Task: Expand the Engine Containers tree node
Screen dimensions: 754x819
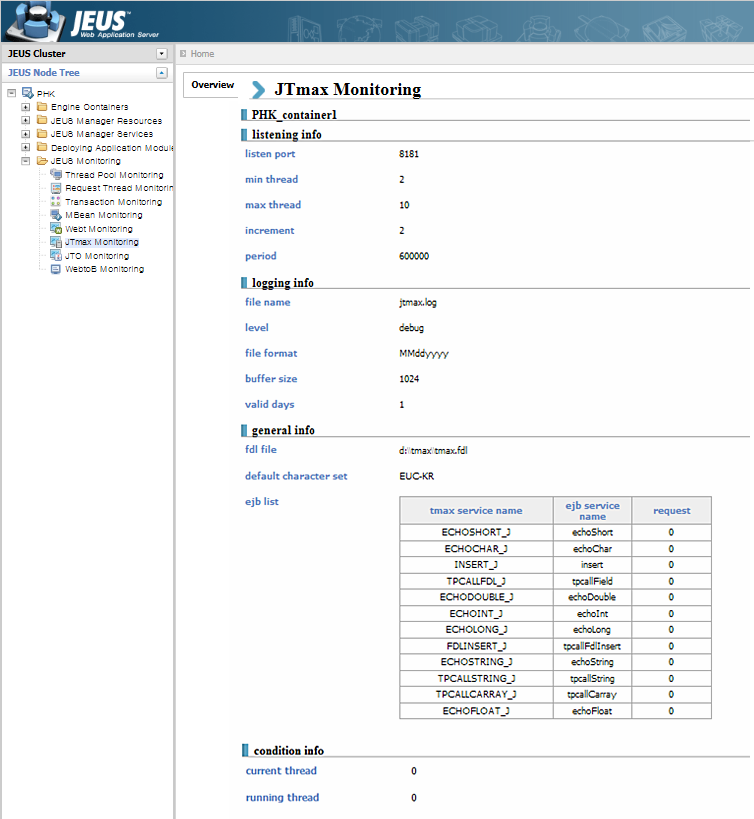Action: pyautogui.click(x=26, y=107)
